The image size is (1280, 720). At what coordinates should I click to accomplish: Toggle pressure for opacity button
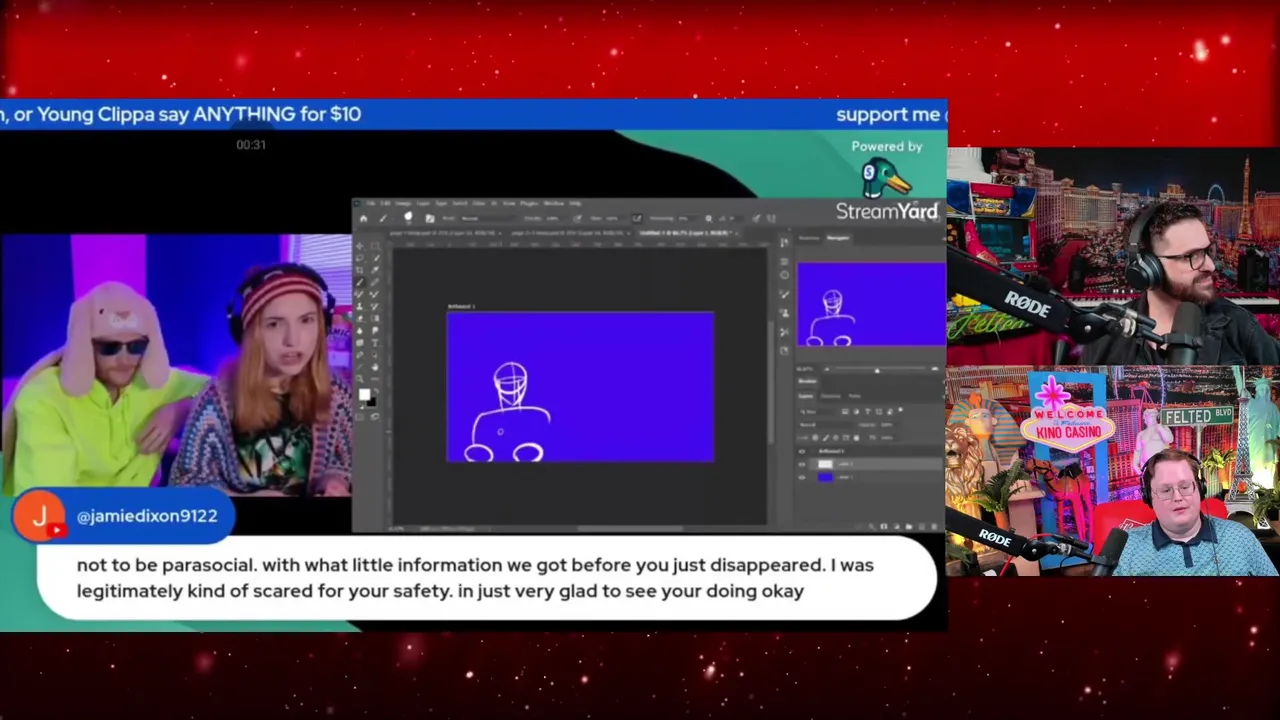(577, 218)
